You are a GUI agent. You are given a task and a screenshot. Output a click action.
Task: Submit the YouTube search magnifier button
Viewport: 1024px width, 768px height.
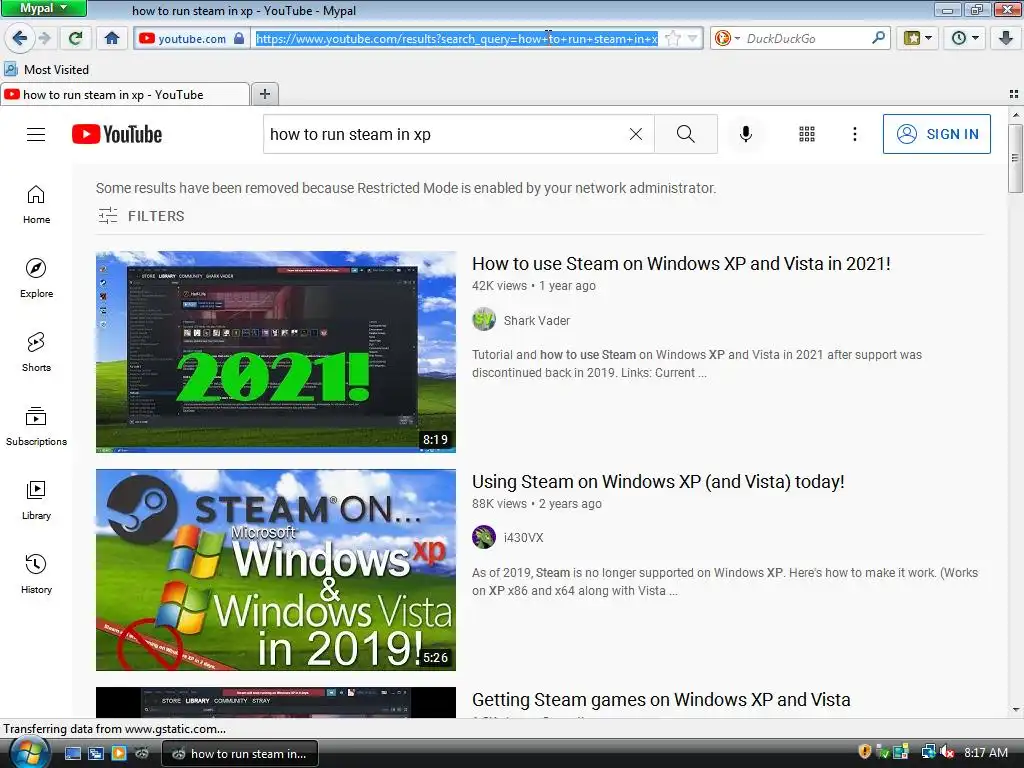[686, 134]
